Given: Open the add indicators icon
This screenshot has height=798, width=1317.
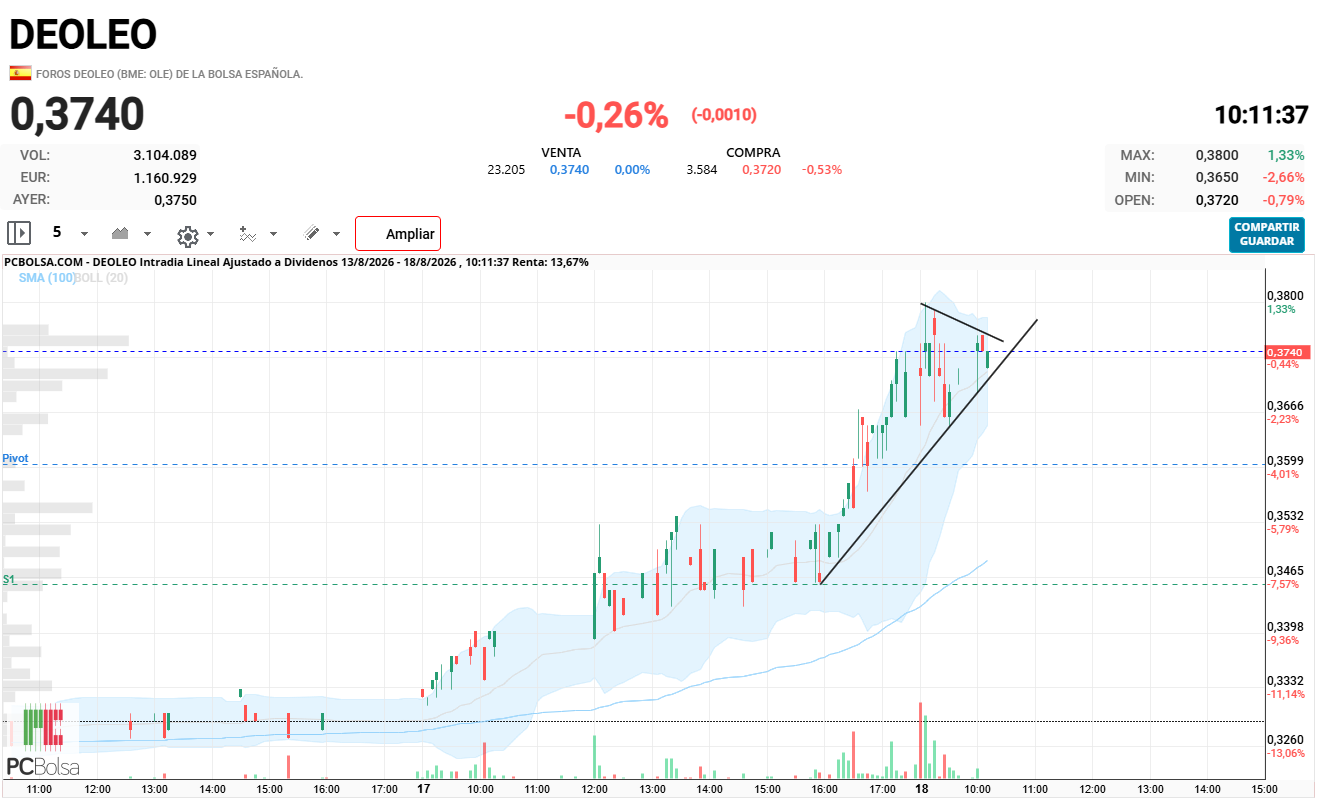Looking at the screenshot, I should point(247,234).
